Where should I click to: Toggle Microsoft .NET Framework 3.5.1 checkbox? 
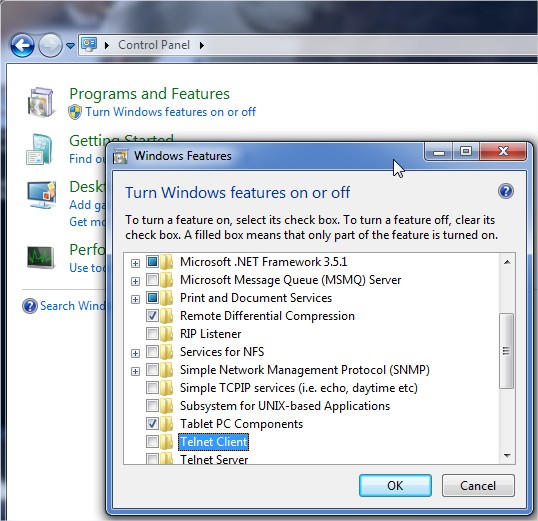(x=152, y=262)
